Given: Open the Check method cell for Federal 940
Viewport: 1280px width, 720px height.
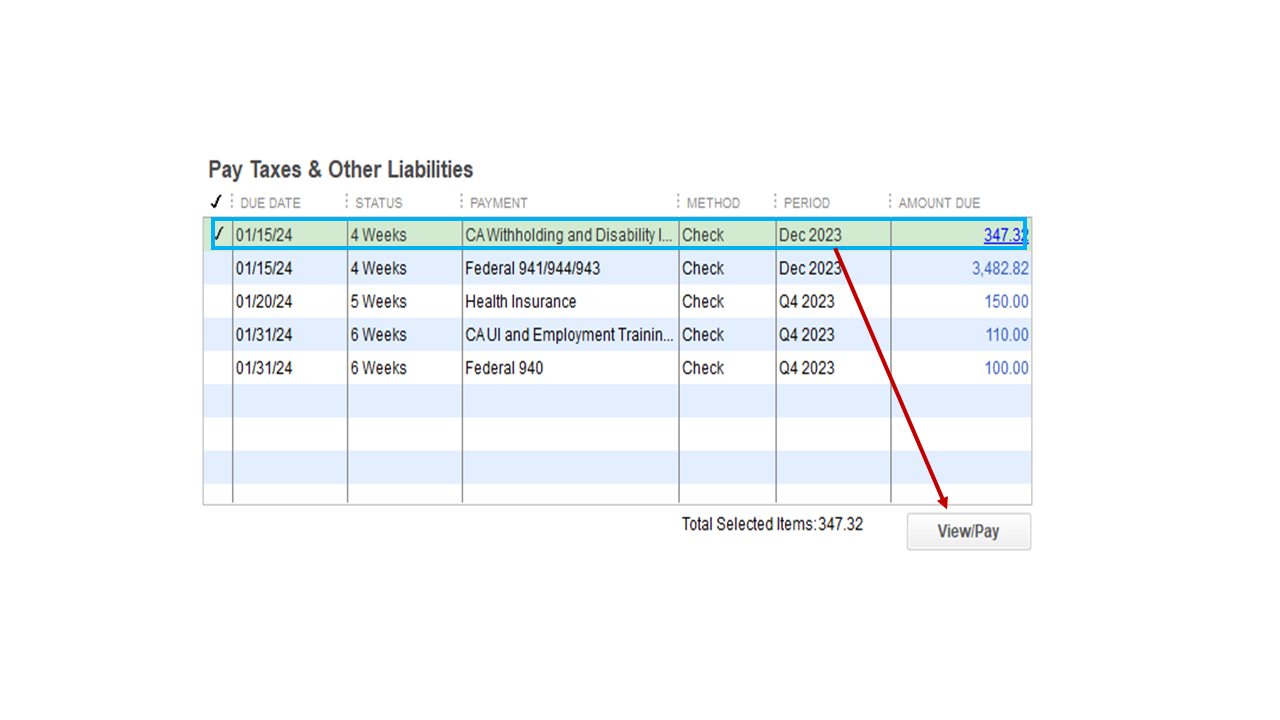Looking at the screenshot, I should point(703,368).
